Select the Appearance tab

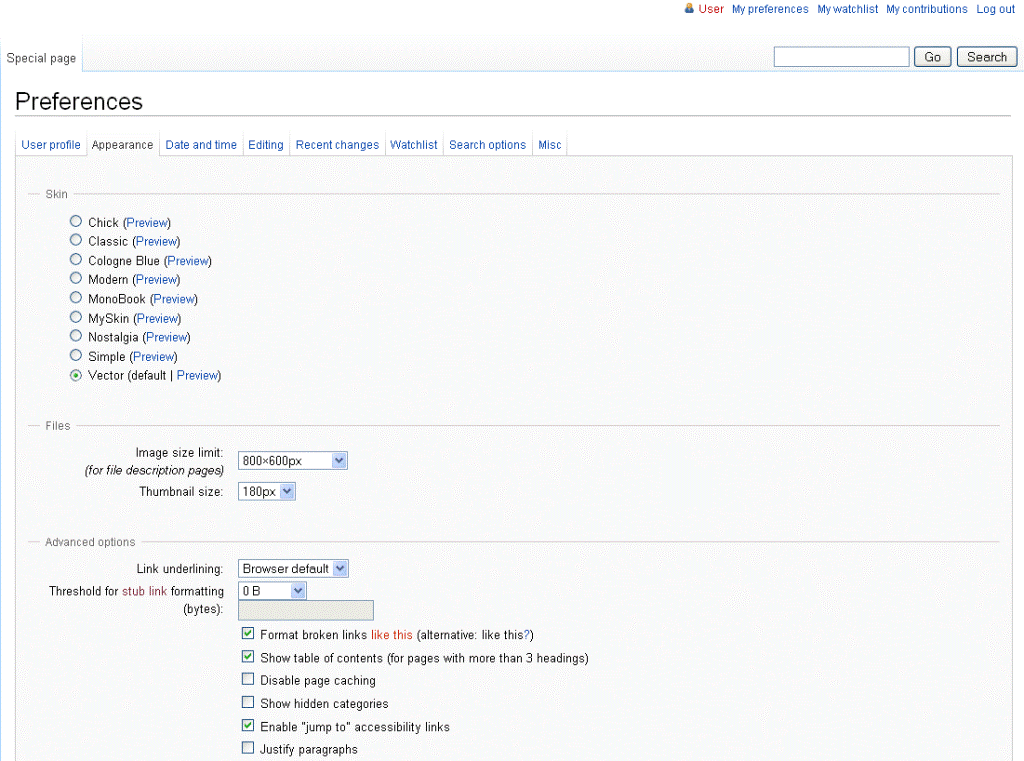[122, 144]
